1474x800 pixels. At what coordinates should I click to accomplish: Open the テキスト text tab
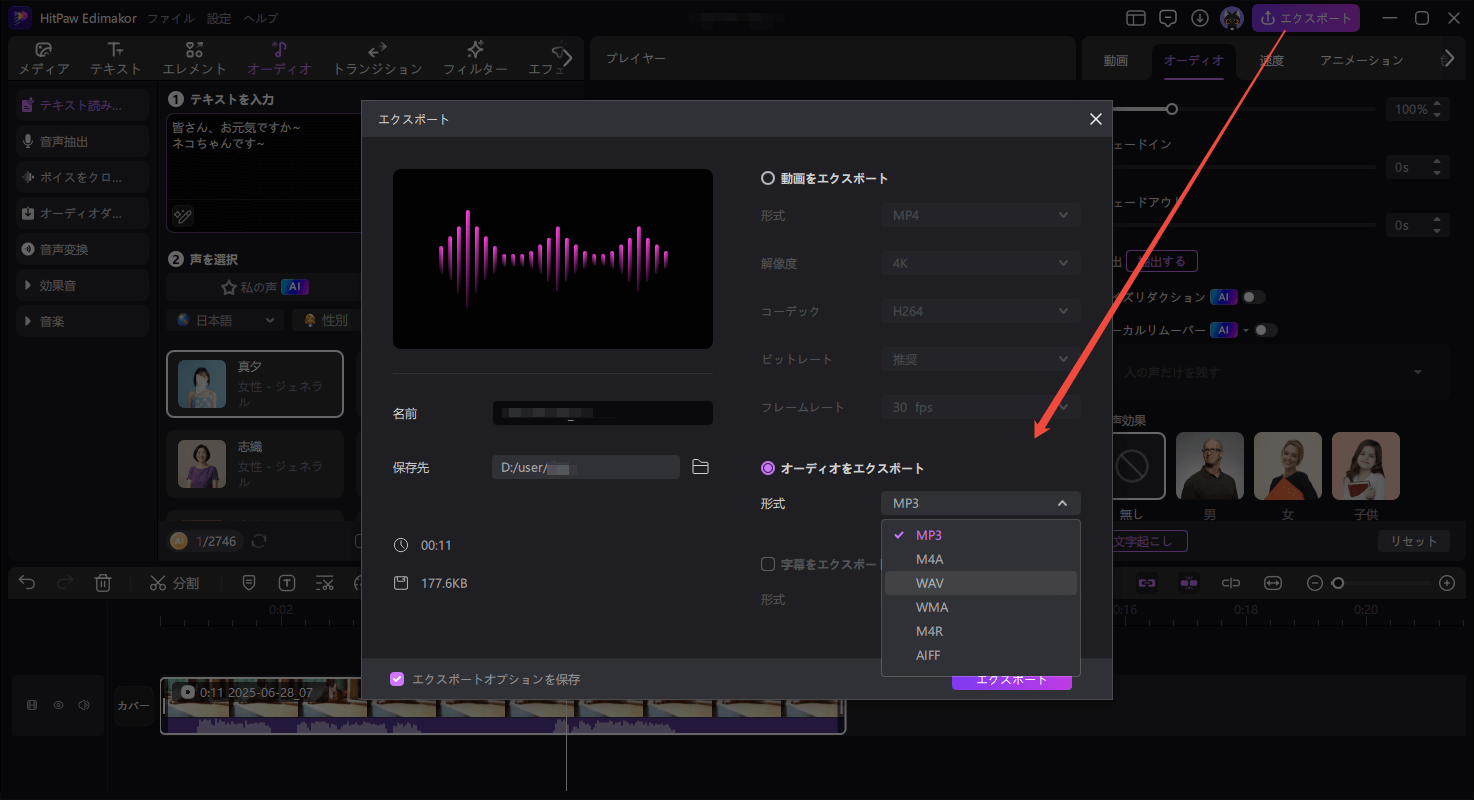[x=116, y=59]
